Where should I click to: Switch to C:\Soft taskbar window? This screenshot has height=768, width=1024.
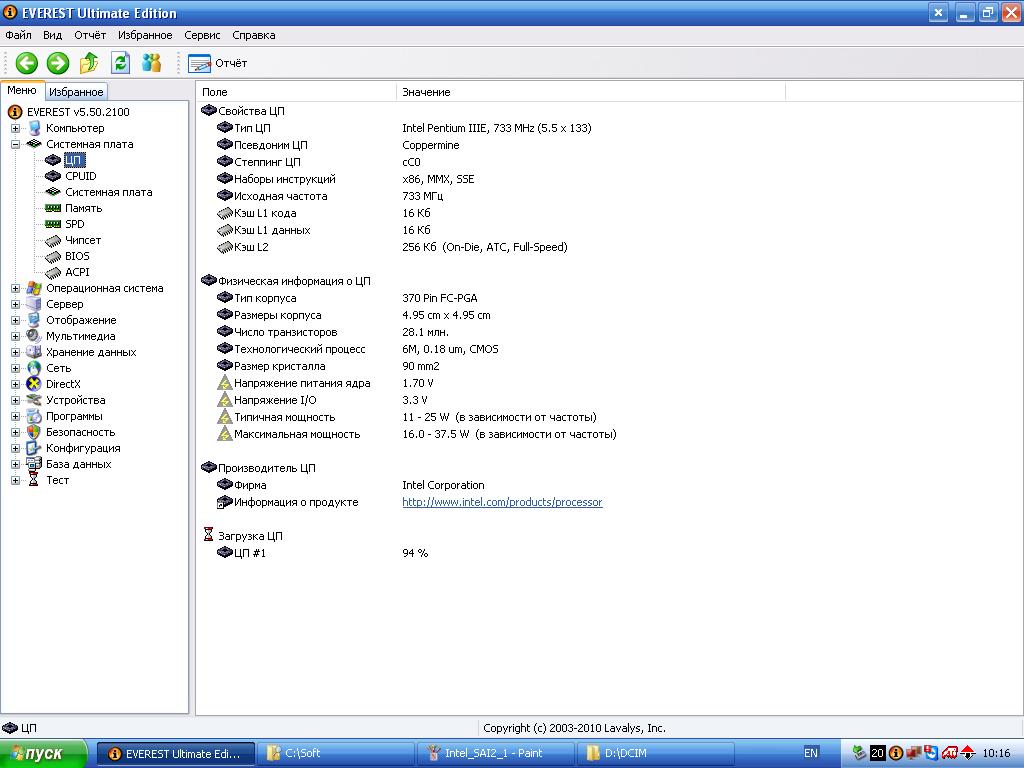[x=336, y=753]
